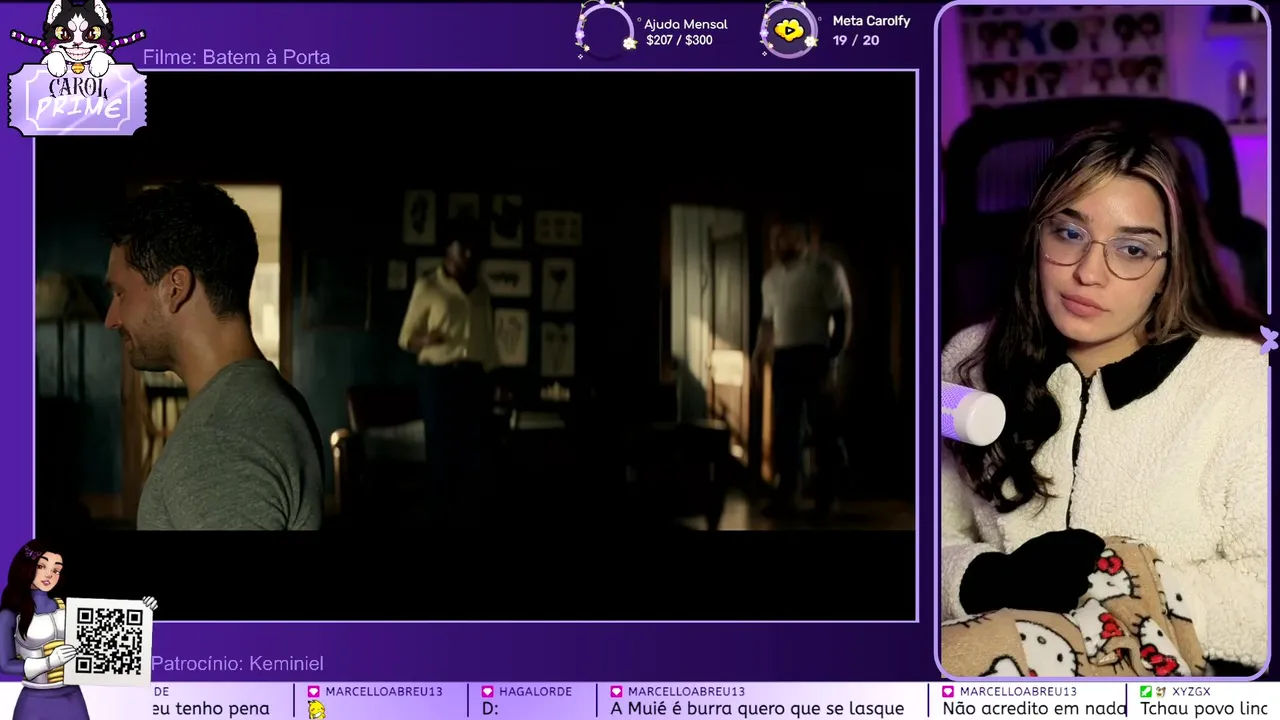Click the Meta Carolfy yellow heart icon
The width and height of the screenshot is (1280, 720).
click(x=789, y=30)
